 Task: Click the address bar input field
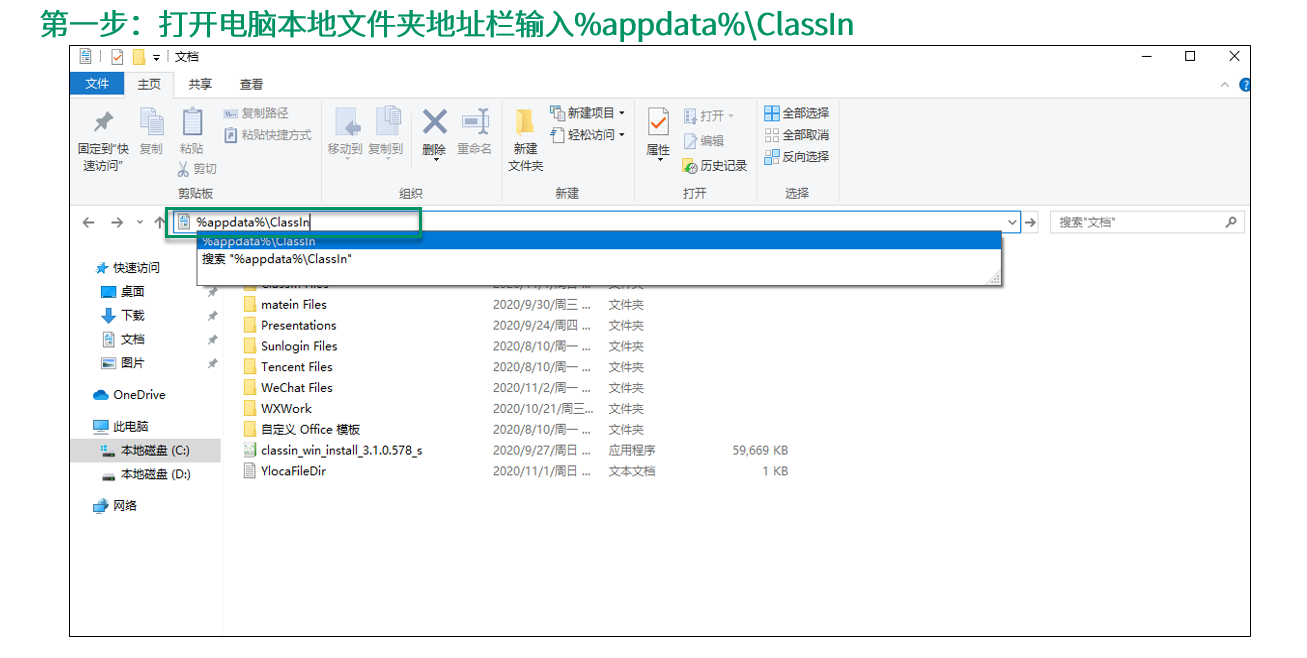(597, 222)
